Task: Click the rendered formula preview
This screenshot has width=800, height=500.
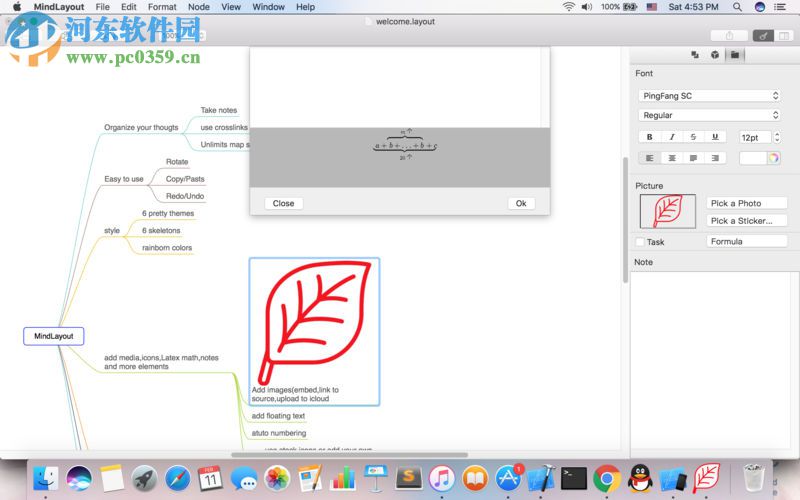Action: tap(405, 145)
